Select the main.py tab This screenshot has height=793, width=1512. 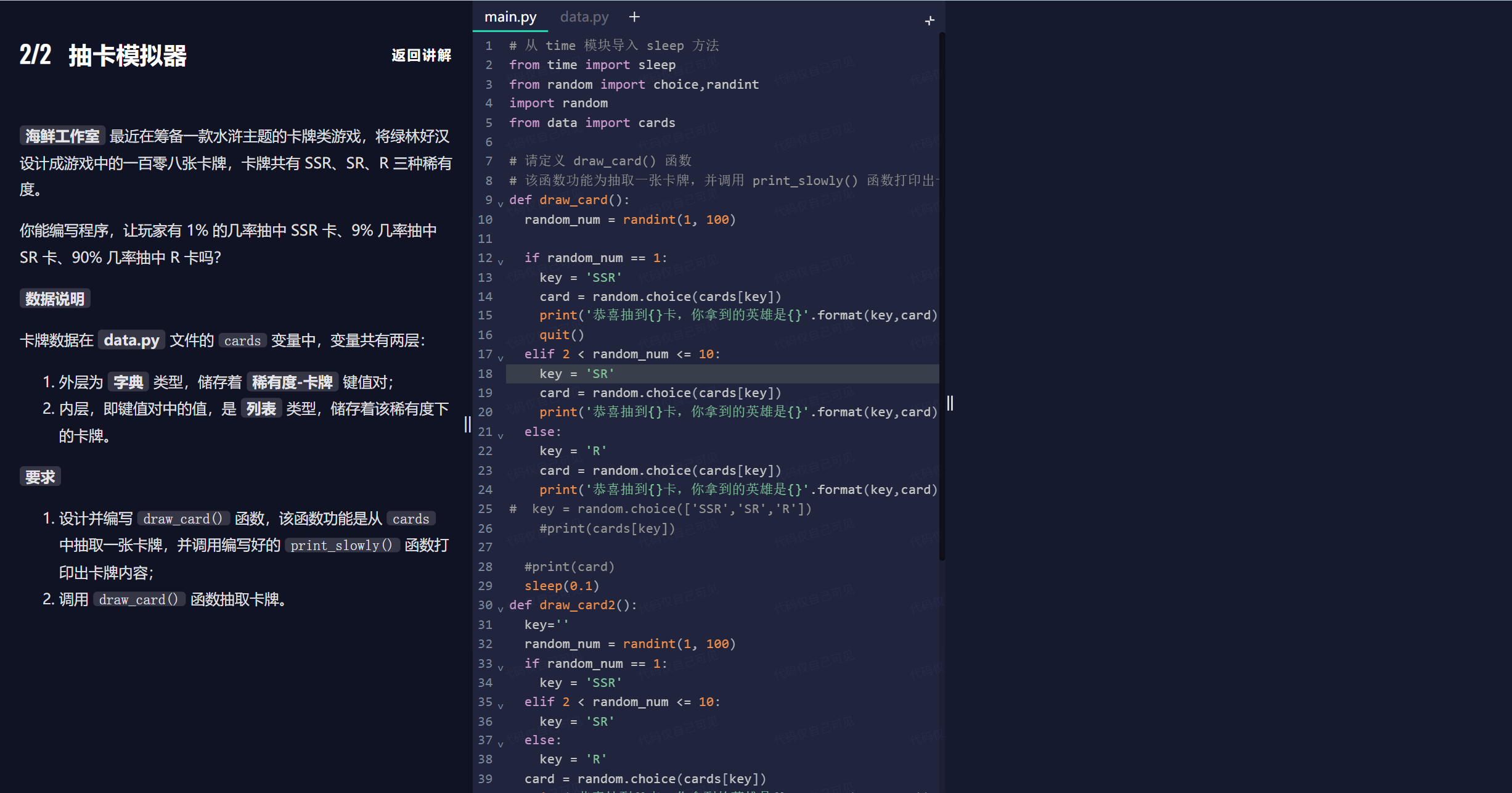pos(510,17)
